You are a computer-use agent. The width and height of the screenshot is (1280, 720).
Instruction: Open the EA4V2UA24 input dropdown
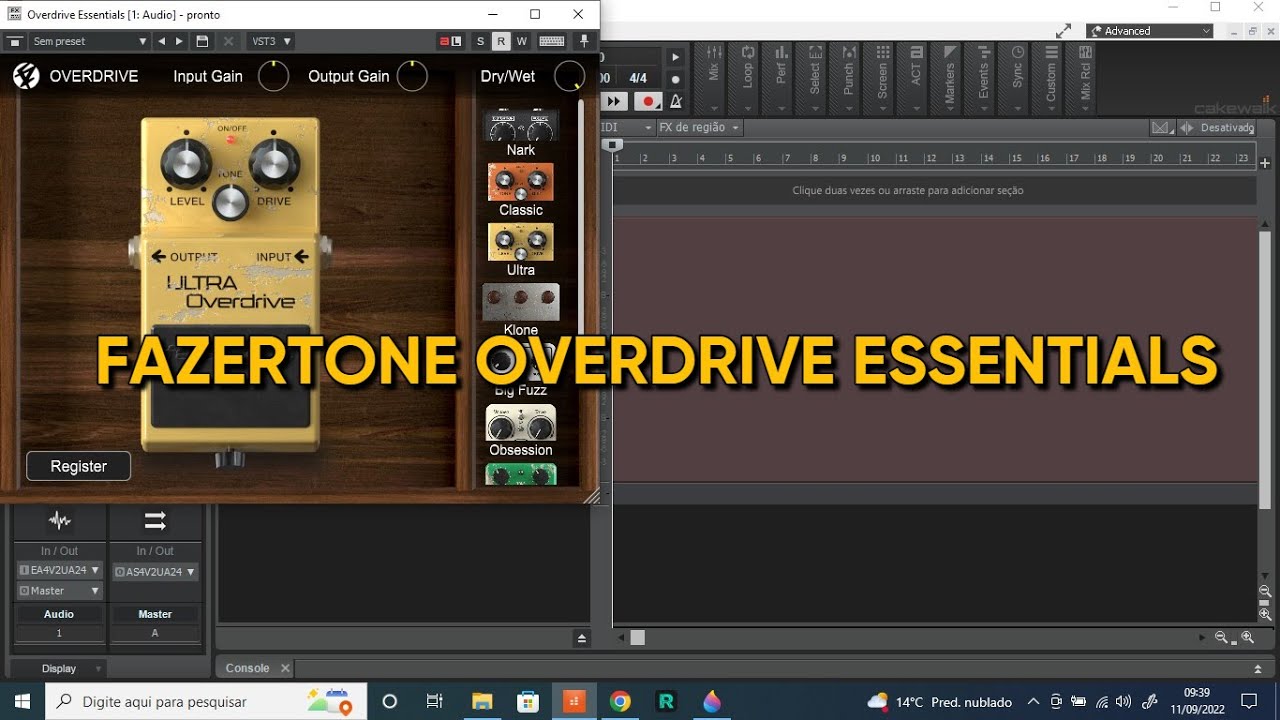click(x=59, y=570)
